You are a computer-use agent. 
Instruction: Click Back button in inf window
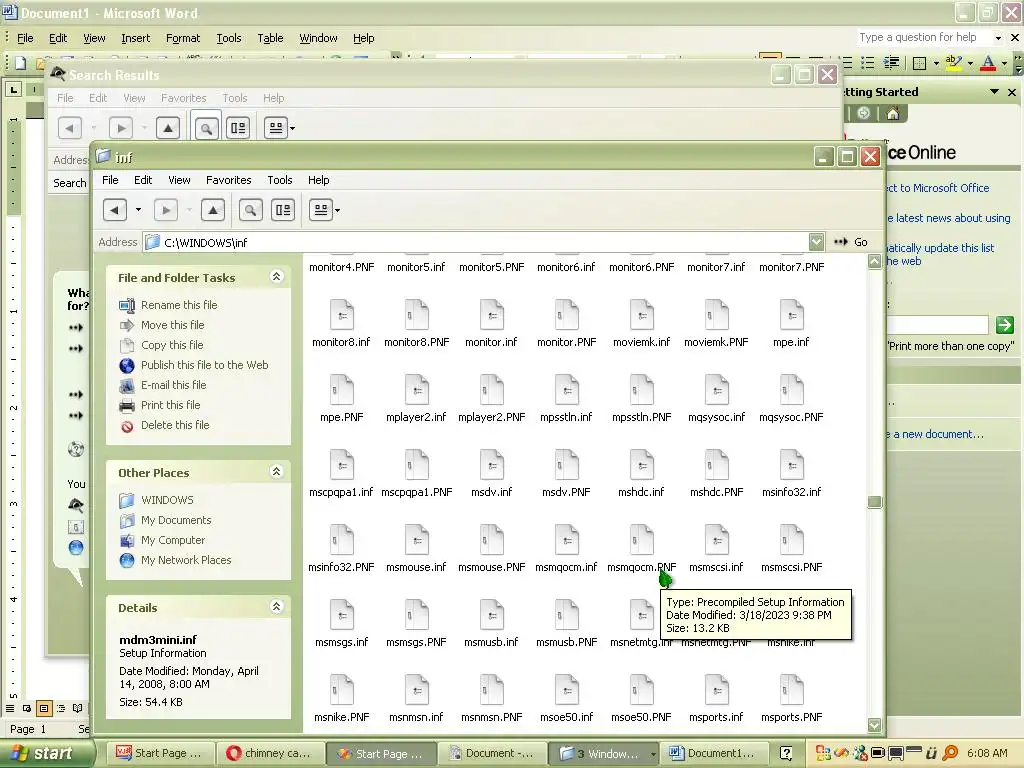coord(115,210)
